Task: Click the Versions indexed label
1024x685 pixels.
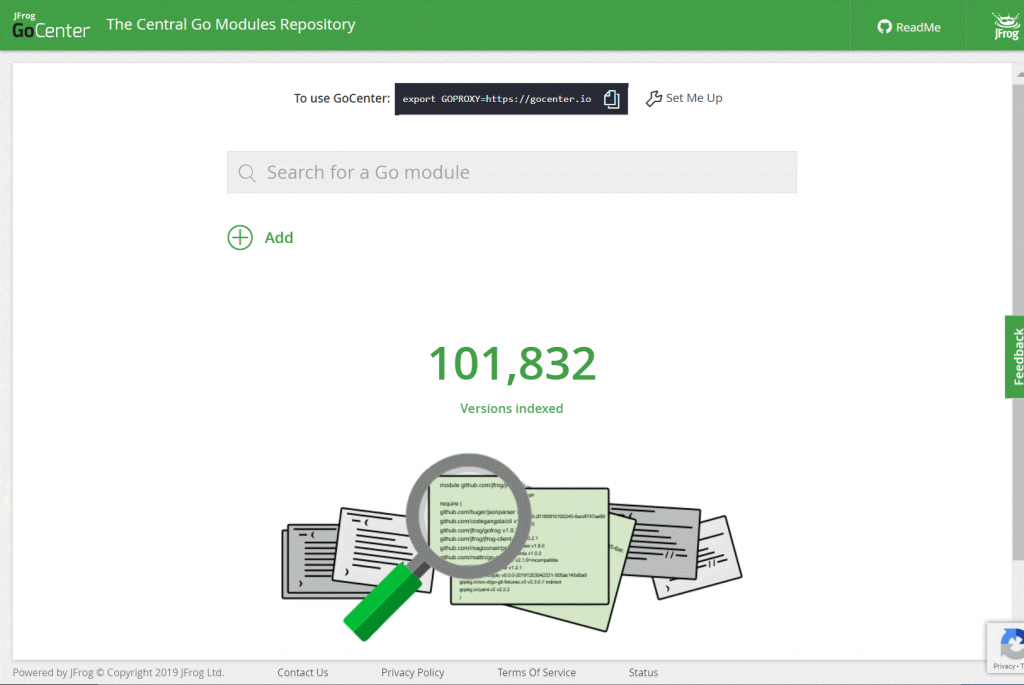Action: [x=511, y=409]
